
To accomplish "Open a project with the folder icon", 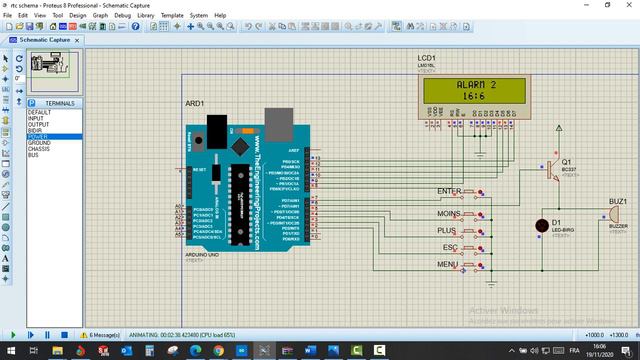I will point(19,27).
